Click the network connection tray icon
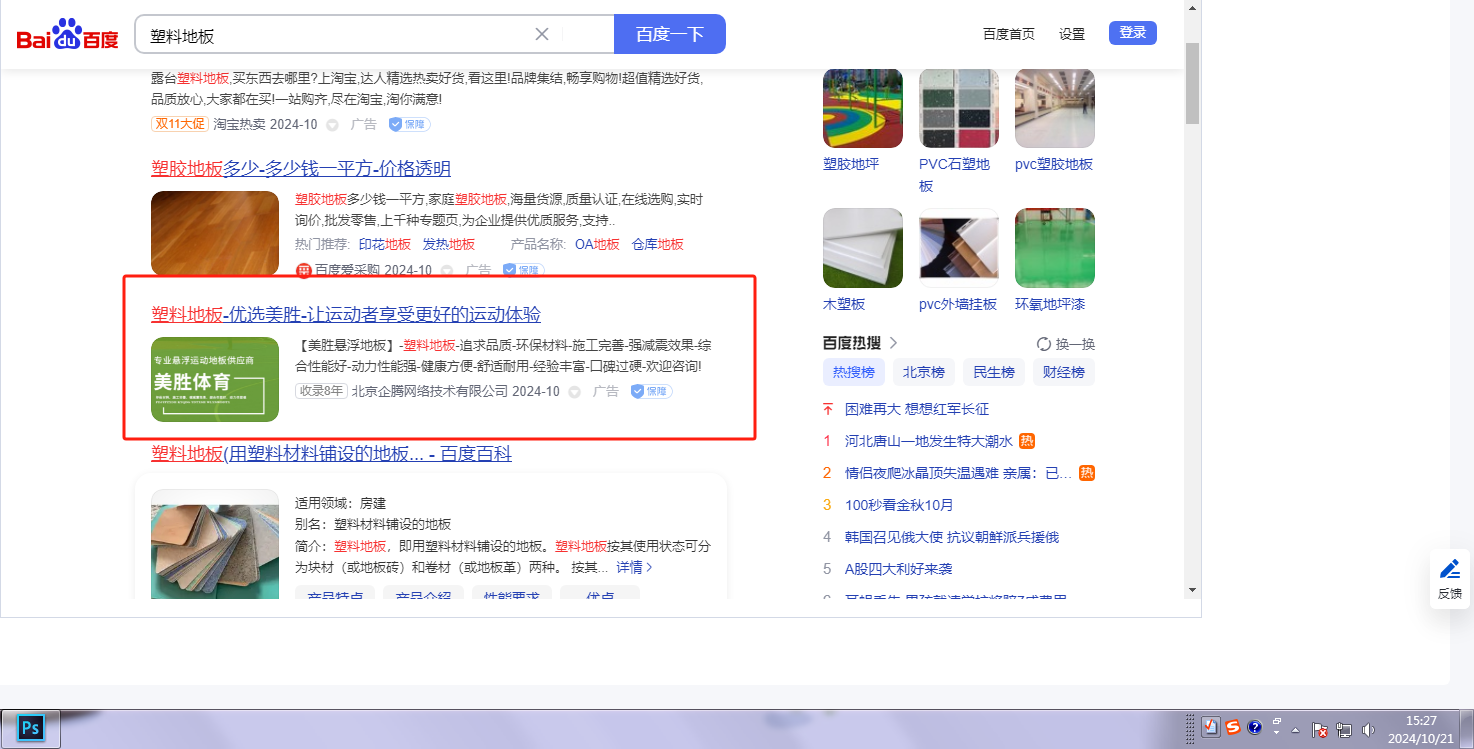 [1344, 730]
